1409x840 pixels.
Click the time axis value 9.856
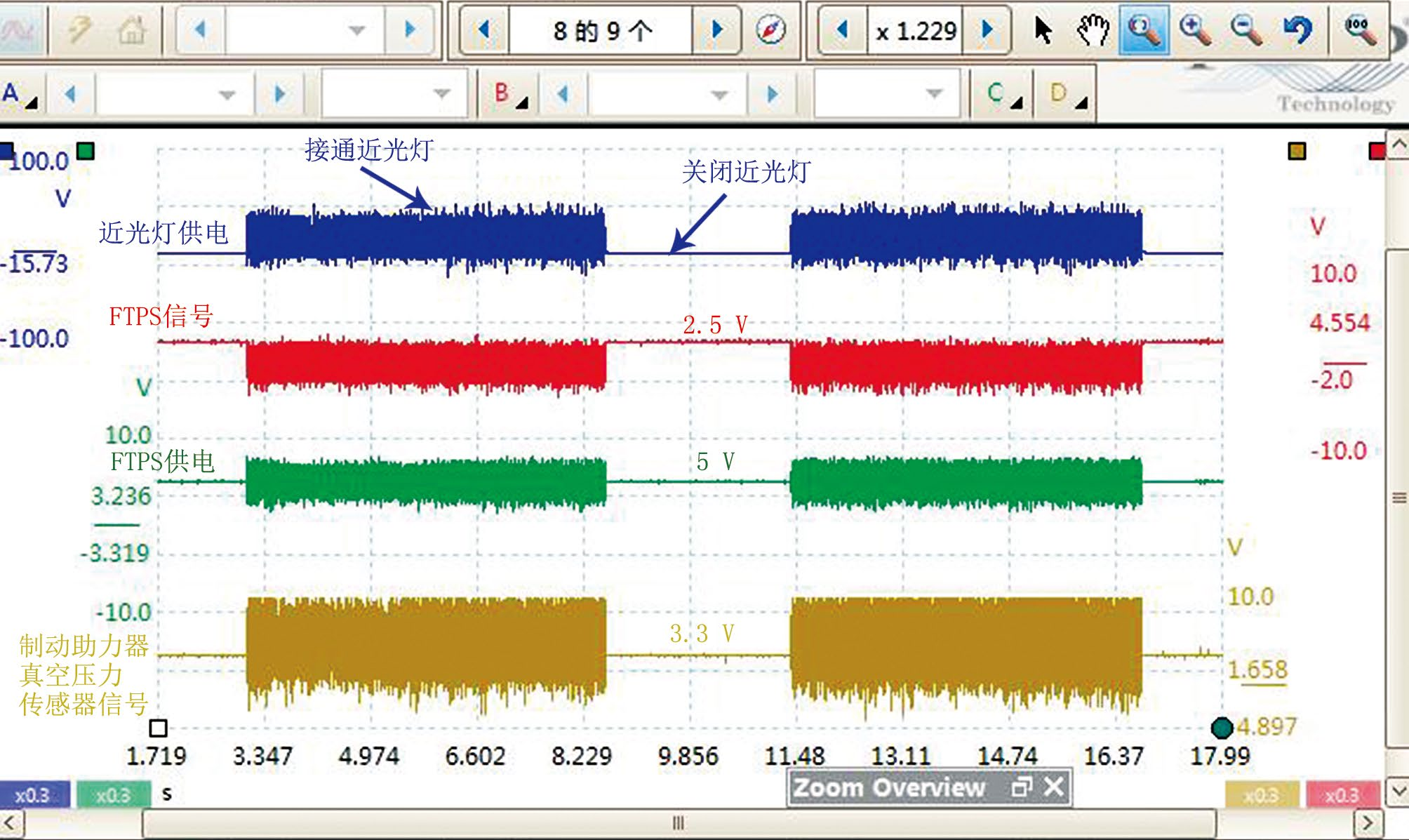coord(688,756)
